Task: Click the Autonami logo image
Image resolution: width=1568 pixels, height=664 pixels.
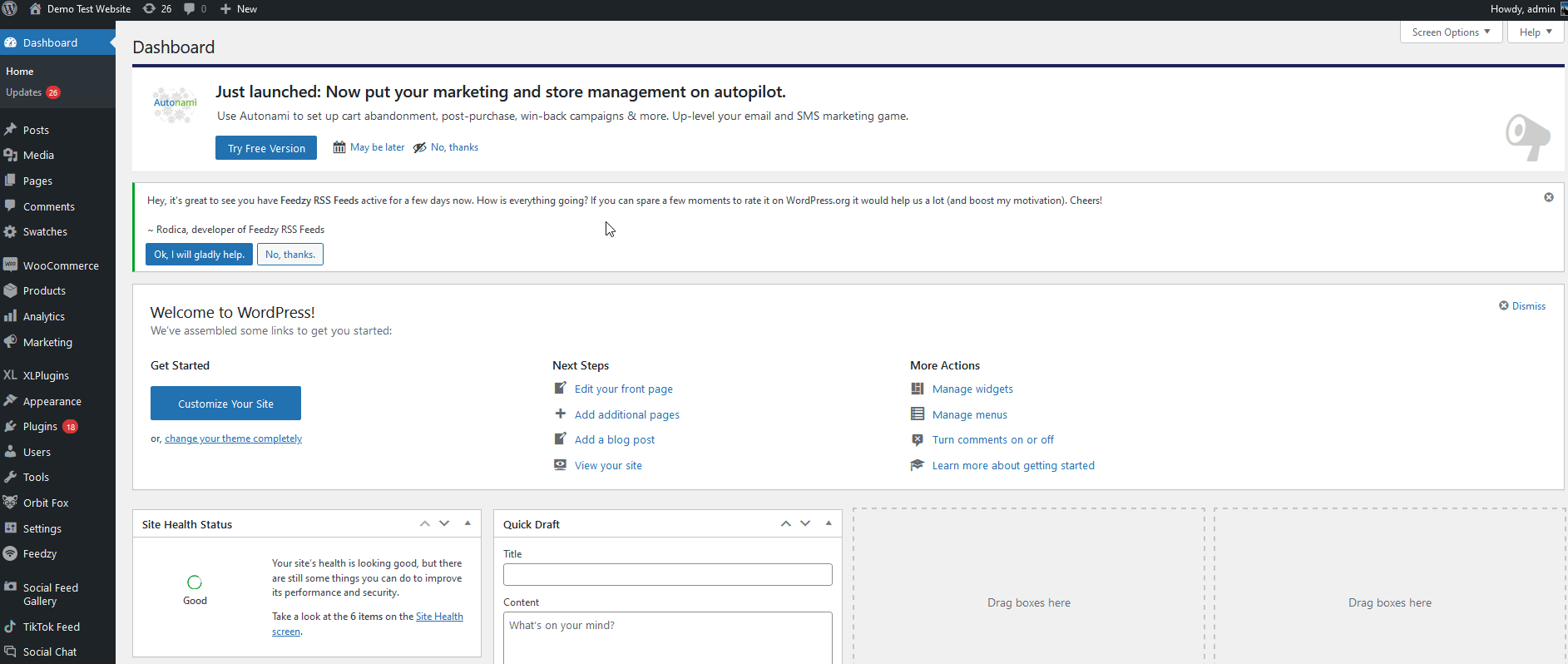Action: pos(175,106)
